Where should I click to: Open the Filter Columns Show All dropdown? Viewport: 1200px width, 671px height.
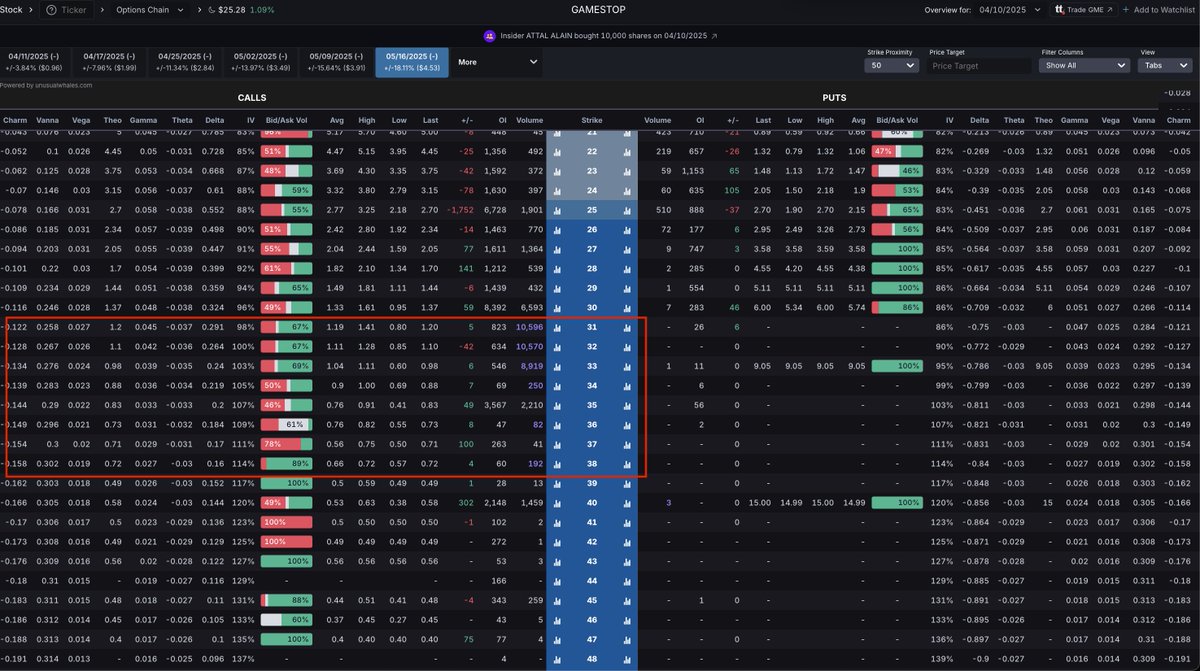click(x=1085, y=65)
